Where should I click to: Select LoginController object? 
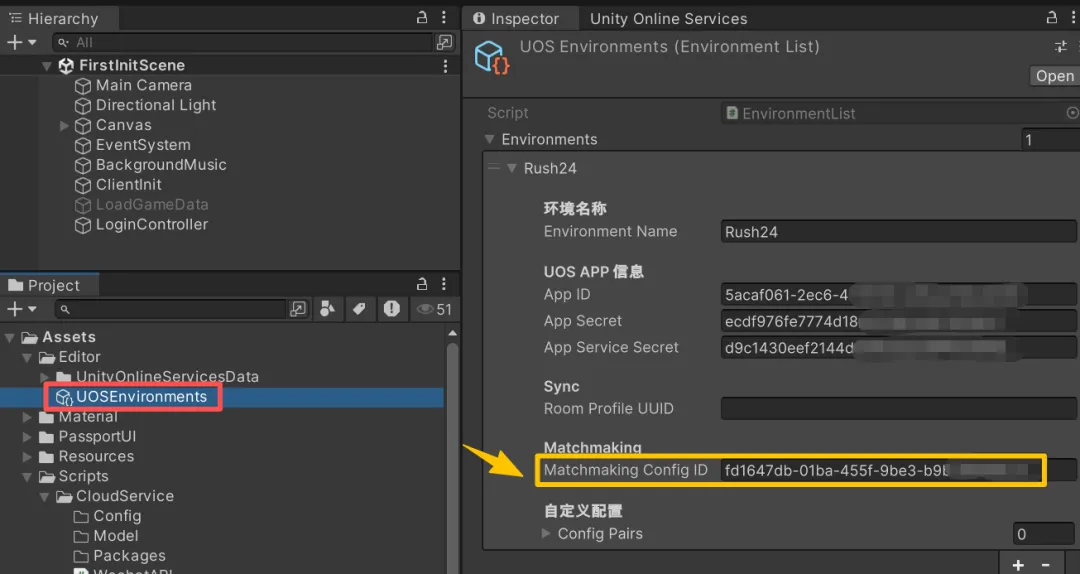click(x=152, y=225)
